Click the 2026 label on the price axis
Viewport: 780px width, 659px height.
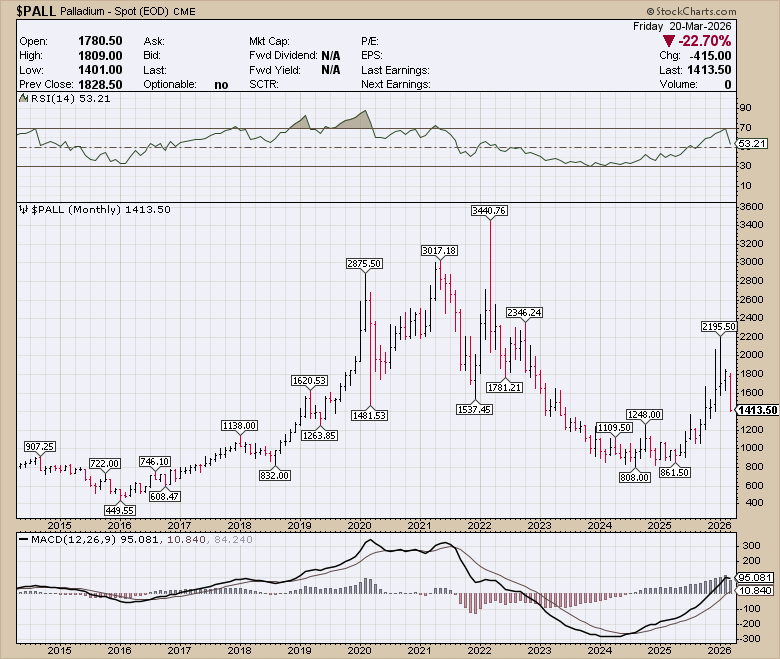pos(719,525)
